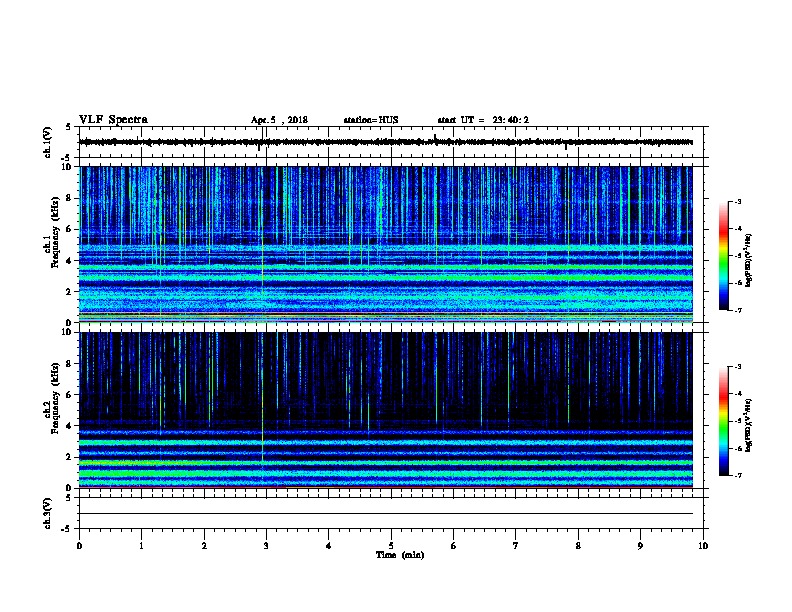Click the '5' tick label on time axis
The width and height of the screenshot is (792, 612).
pyautogui.click(x=391, y=545)
